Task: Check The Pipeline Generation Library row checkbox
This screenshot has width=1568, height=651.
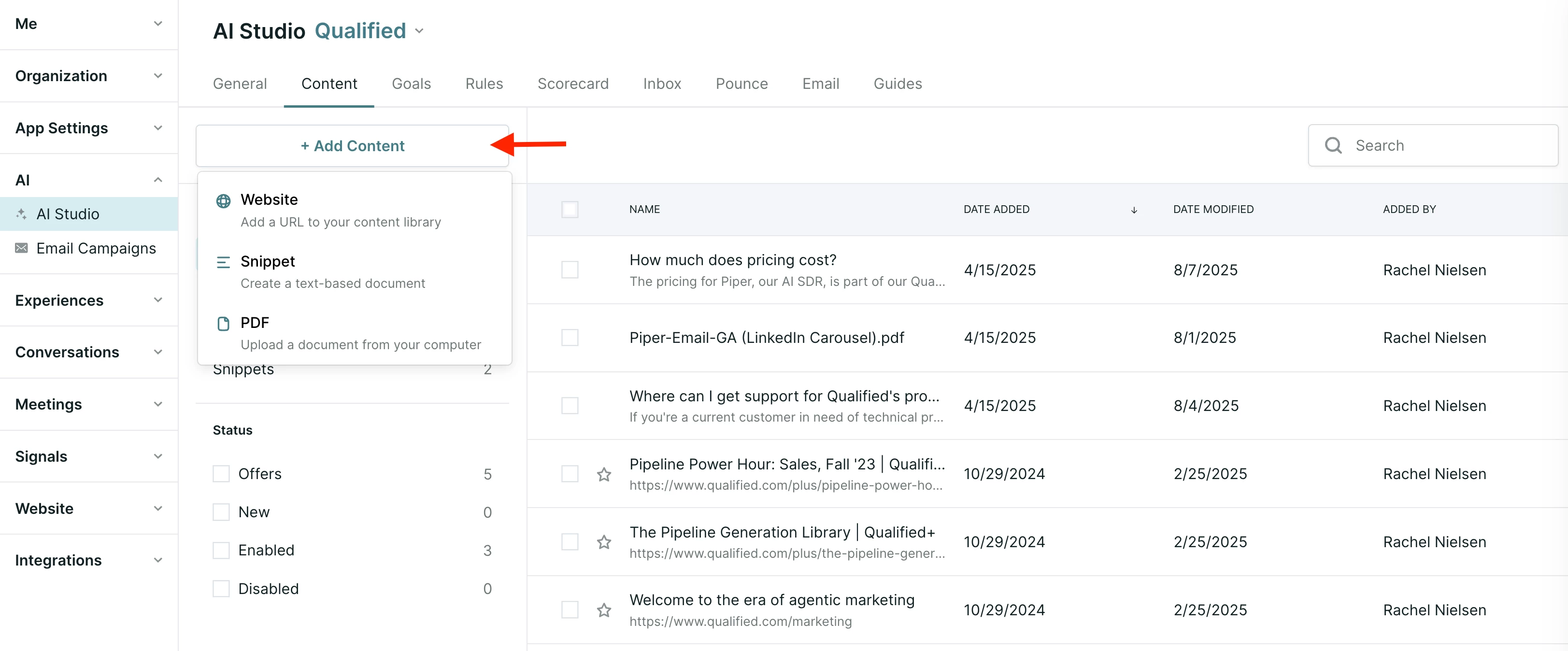Action: tap(569, 541)
